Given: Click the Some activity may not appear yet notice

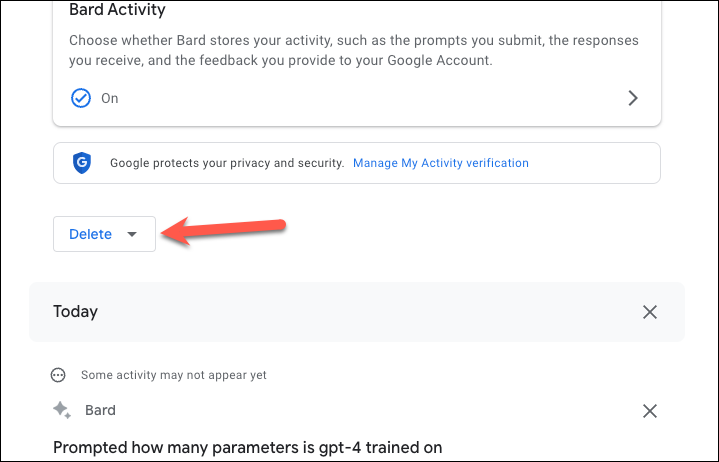Looking at the screenshot, I should pyautogui.click(x=174, y=375).
